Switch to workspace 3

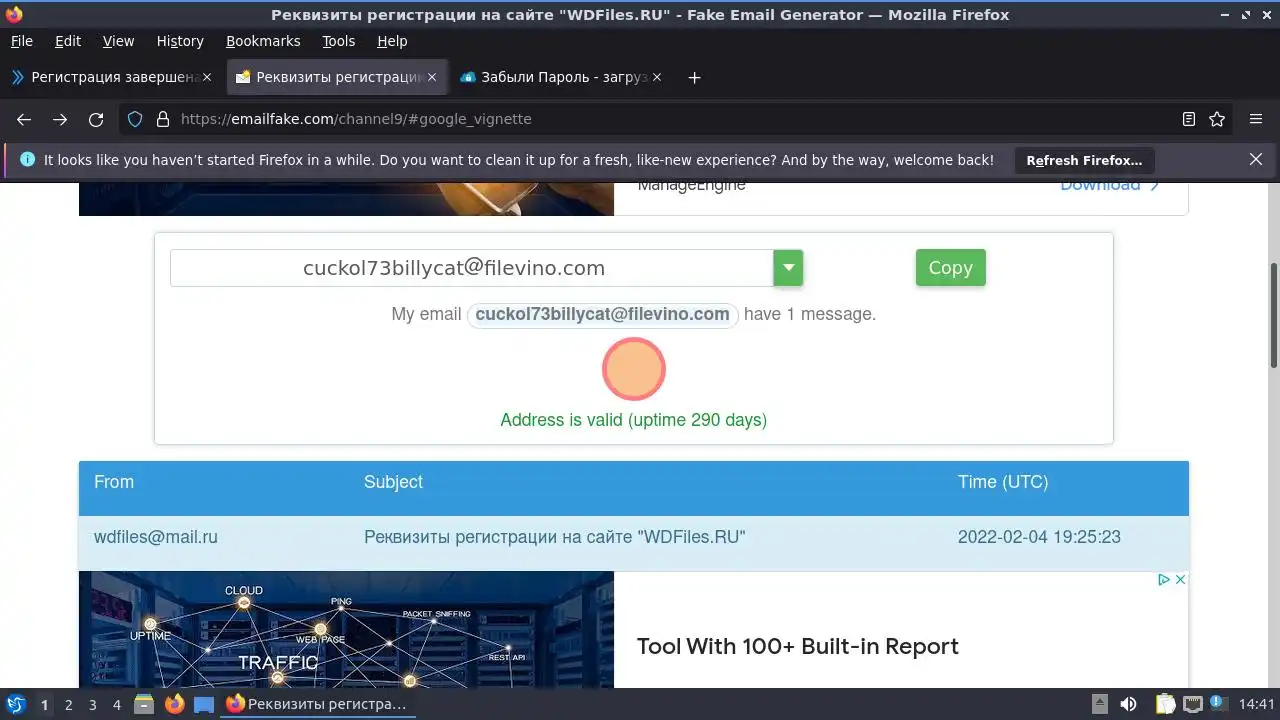92,705
